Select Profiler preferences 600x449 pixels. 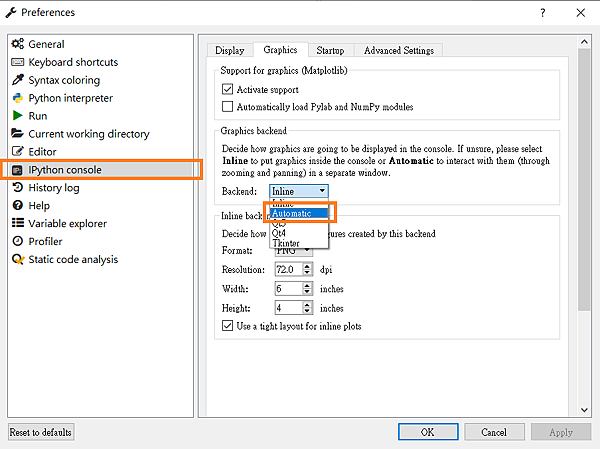pyautogui.click(x=45, y=241)
